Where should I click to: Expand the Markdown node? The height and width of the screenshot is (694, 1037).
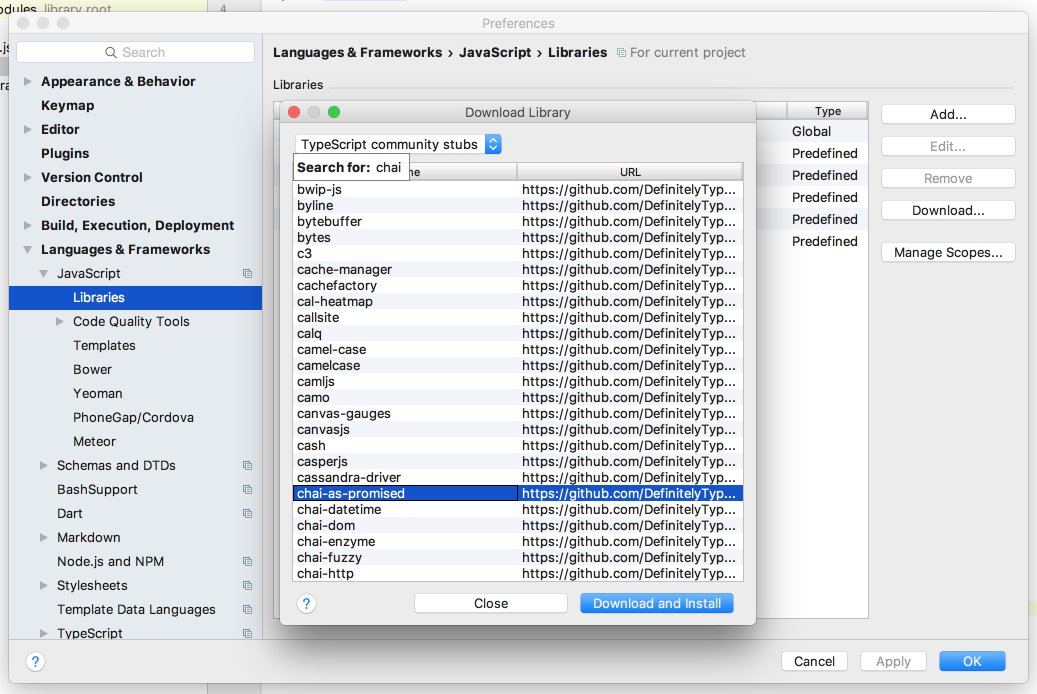point(44,537)
